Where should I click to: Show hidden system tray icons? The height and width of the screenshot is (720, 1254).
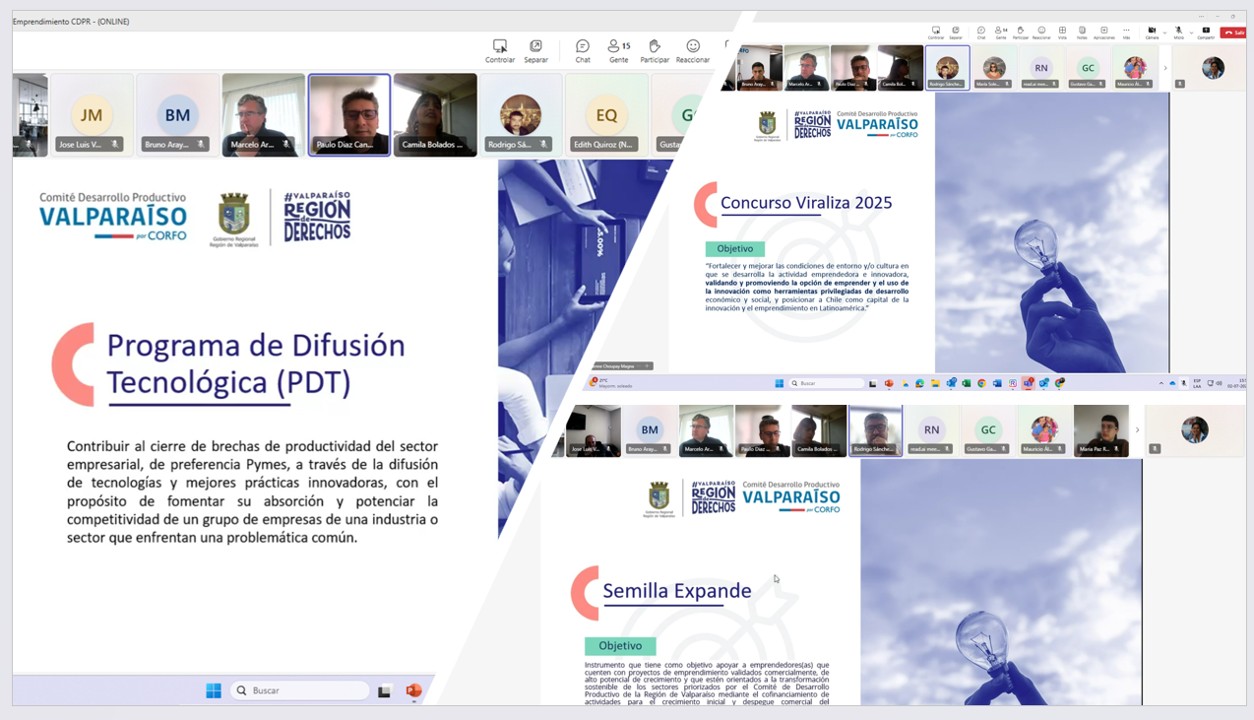click(1161, 383)
